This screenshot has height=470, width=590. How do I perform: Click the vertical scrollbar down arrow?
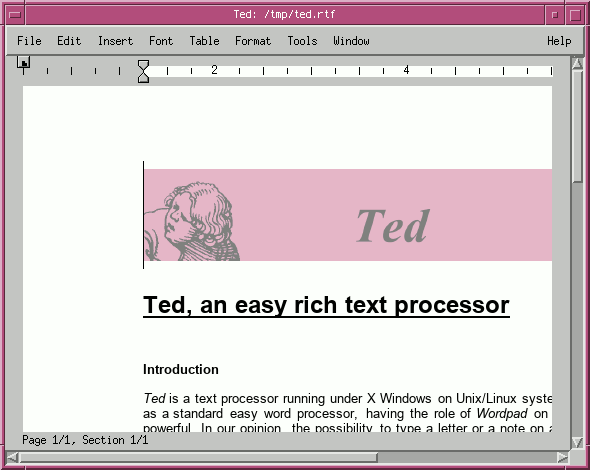(x=577, y=442)
